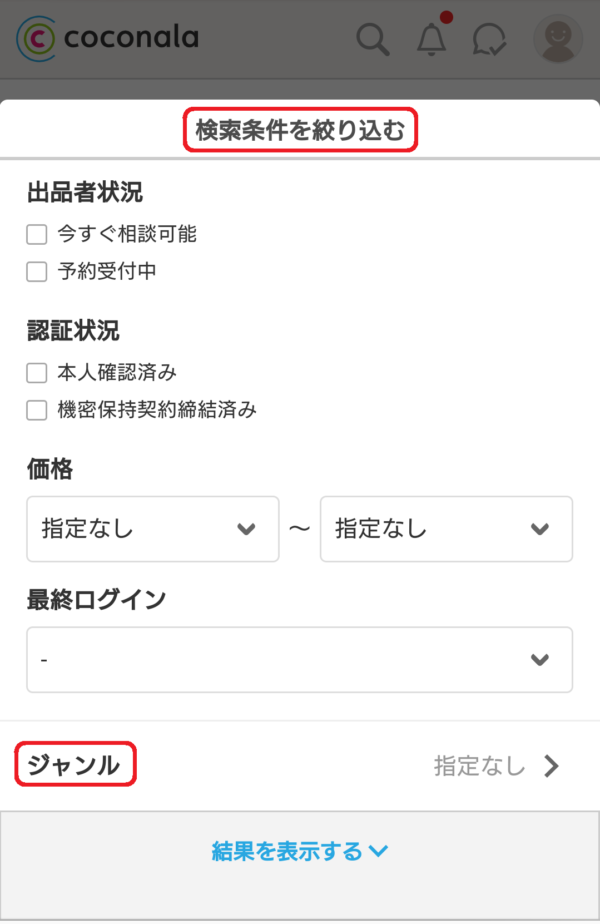
Task: Click 指定なし next to ジャンル
Action: click(479, 766)
